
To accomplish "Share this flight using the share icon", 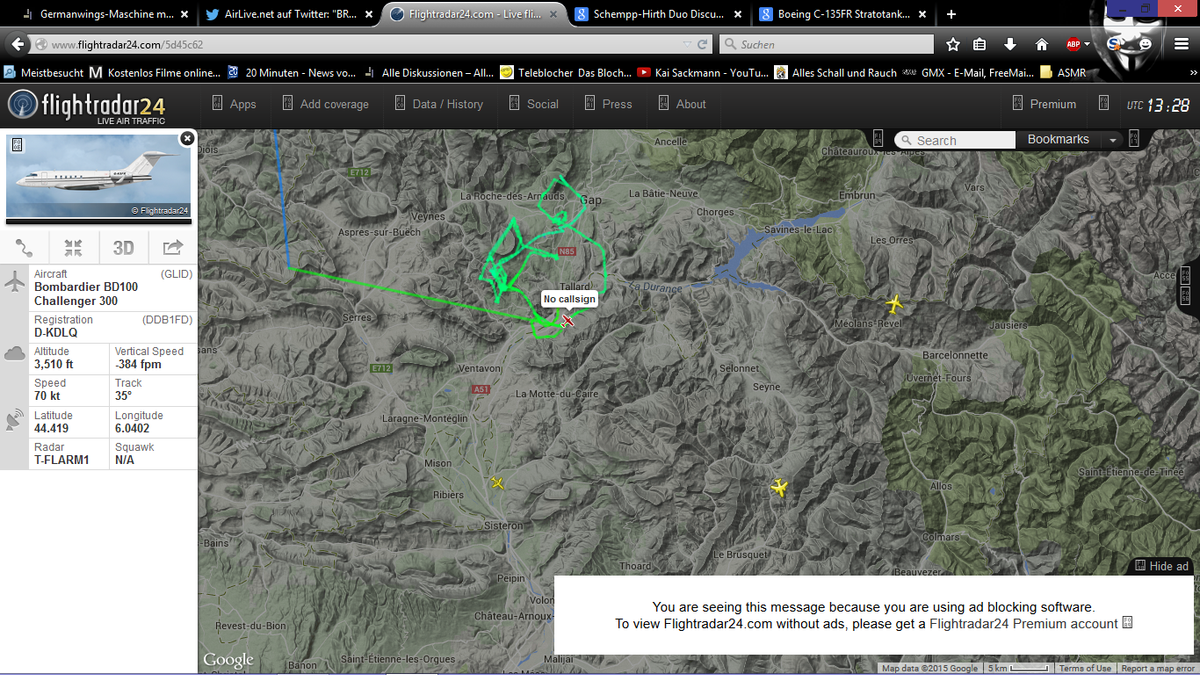I will click(173, 247).
